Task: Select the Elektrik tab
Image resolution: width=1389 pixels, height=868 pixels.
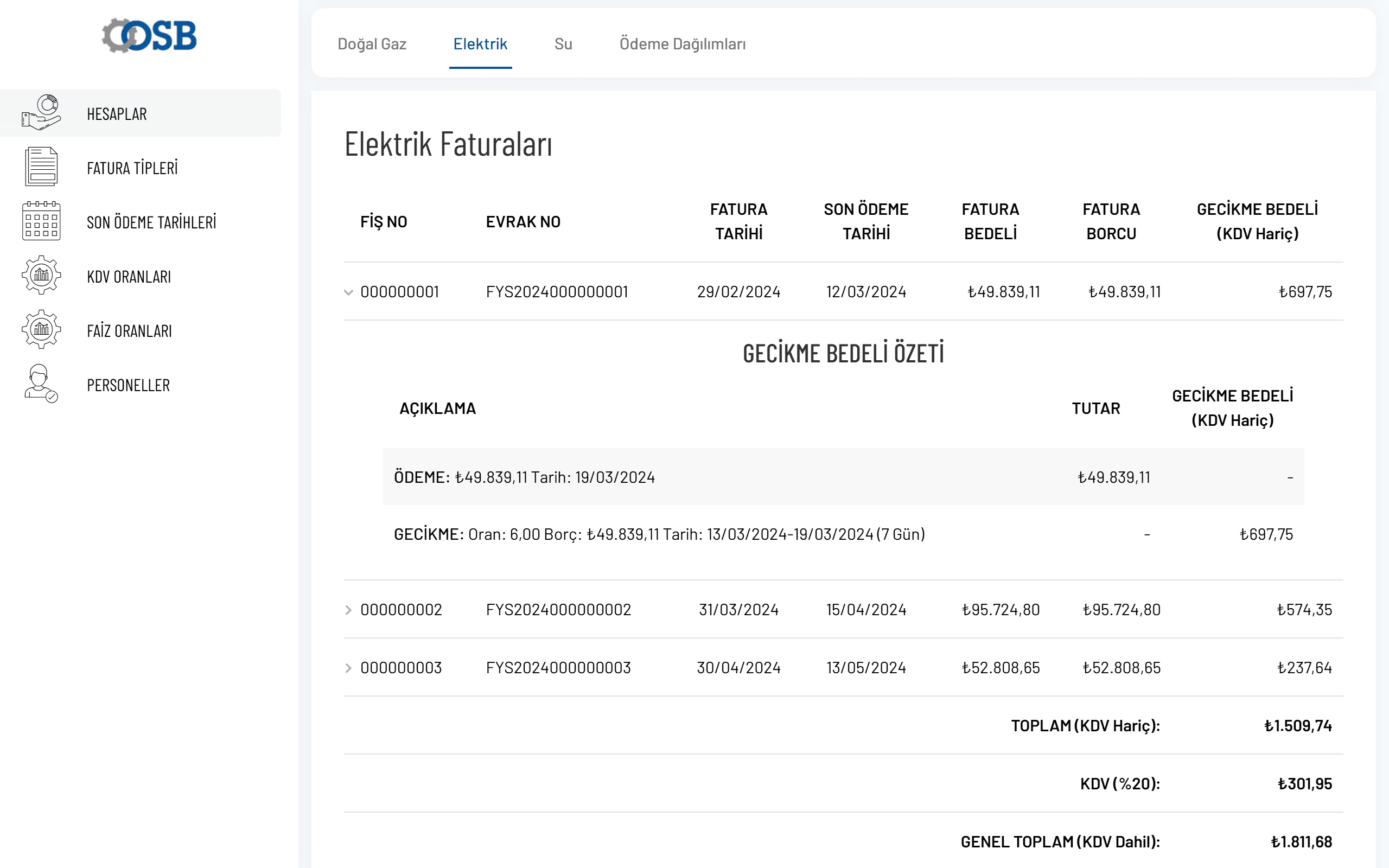Action: [x=480, y=44]
